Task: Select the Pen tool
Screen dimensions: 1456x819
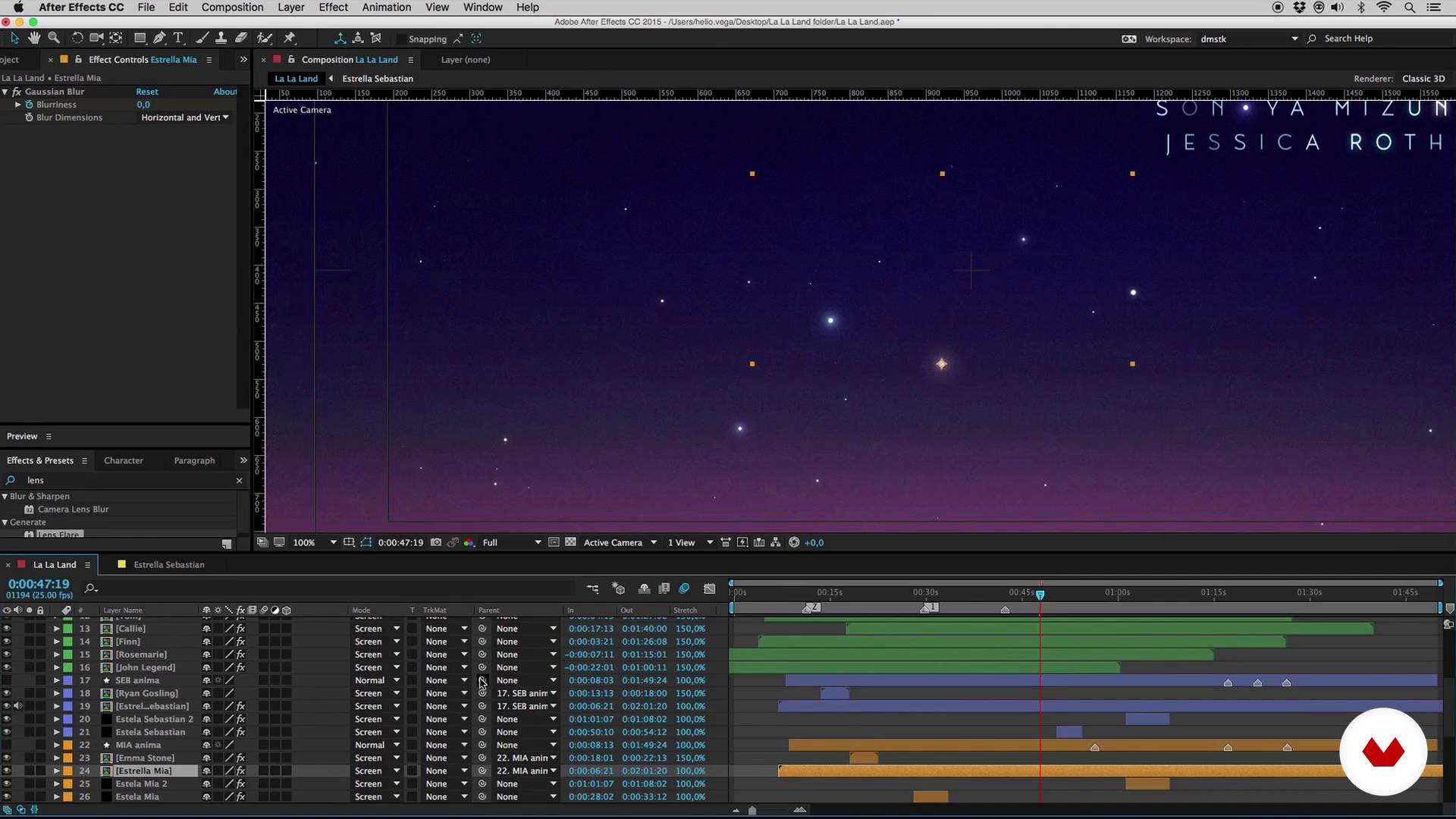Action: point(159,38)
